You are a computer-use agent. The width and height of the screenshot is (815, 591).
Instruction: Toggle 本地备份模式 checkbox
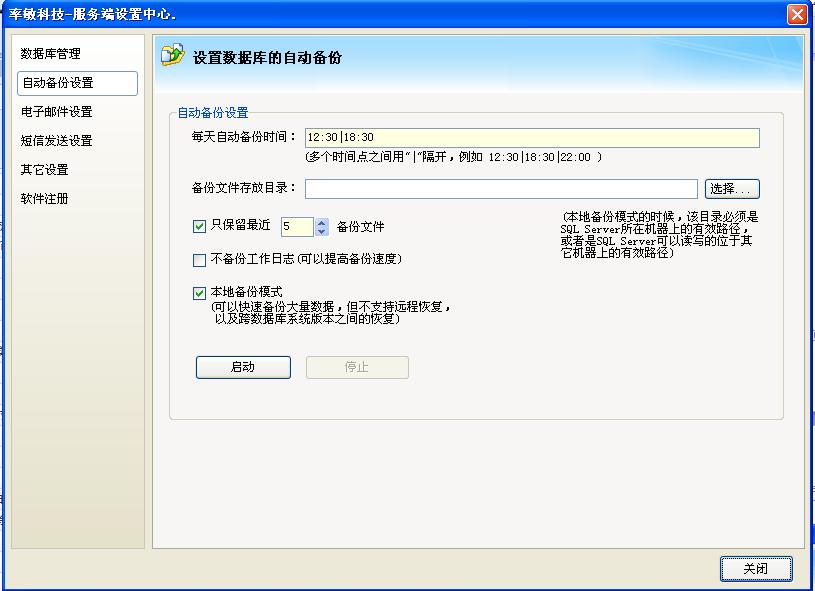(199, 293)
